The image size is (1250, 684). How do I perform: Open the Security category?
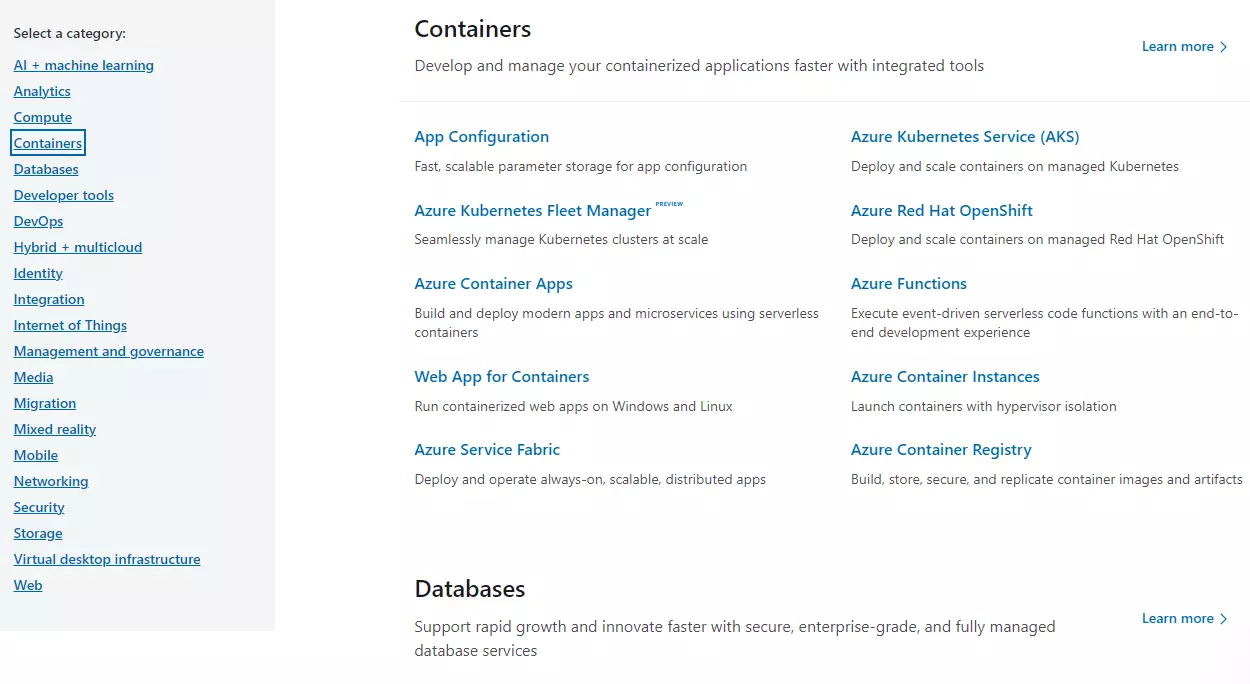pyautogui.click(x=38, y=506)
